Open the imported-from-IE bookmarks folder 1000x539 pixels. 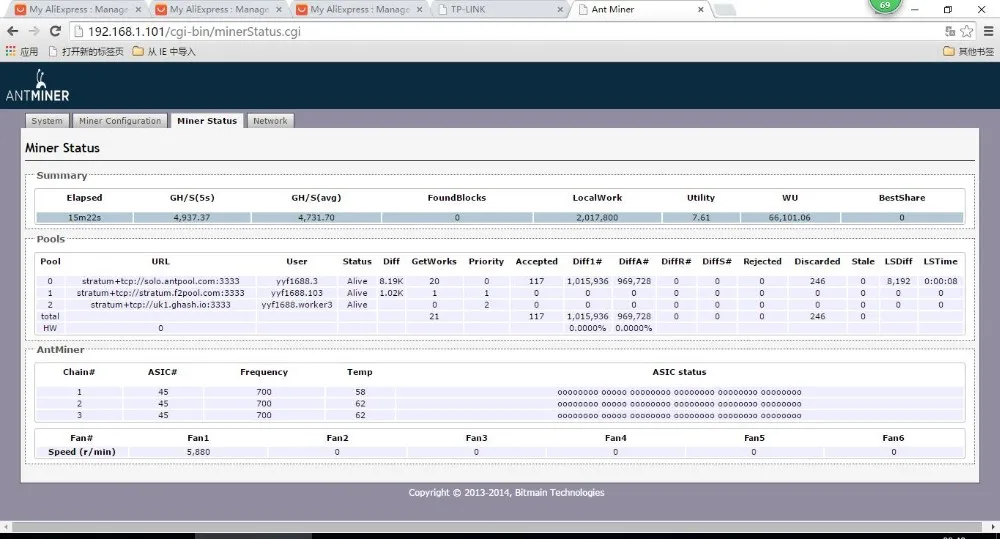(164, 51)
